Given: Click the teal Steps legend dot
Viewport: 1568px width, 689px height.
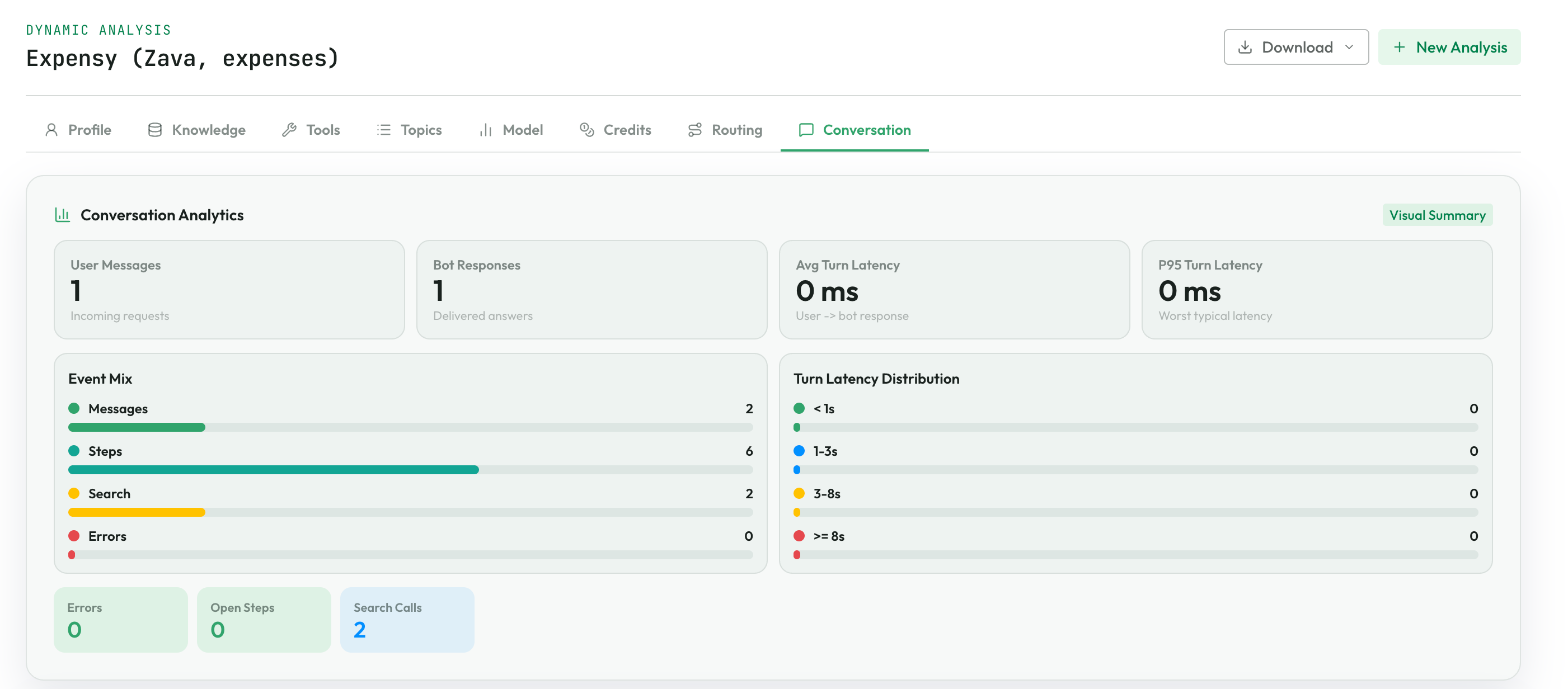Looking at the screenshot, I should (x=74, y=451).
